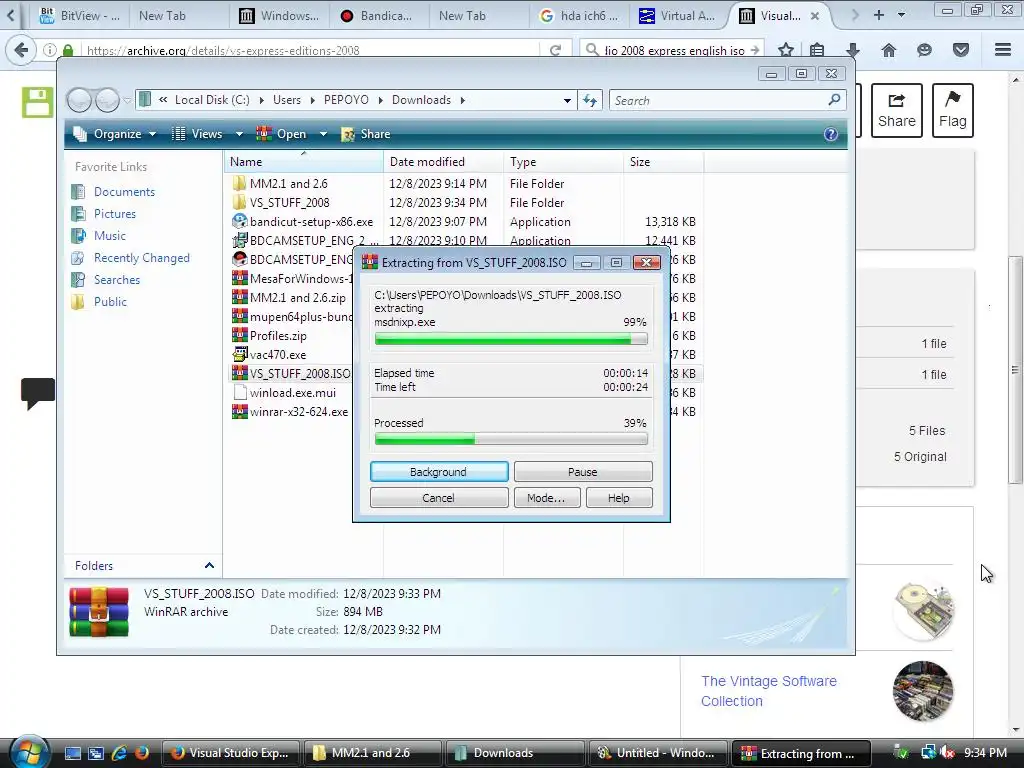The image size is (1024, 768).
Task: Open Pictures favorite link
Action: [x=115, y=214]
